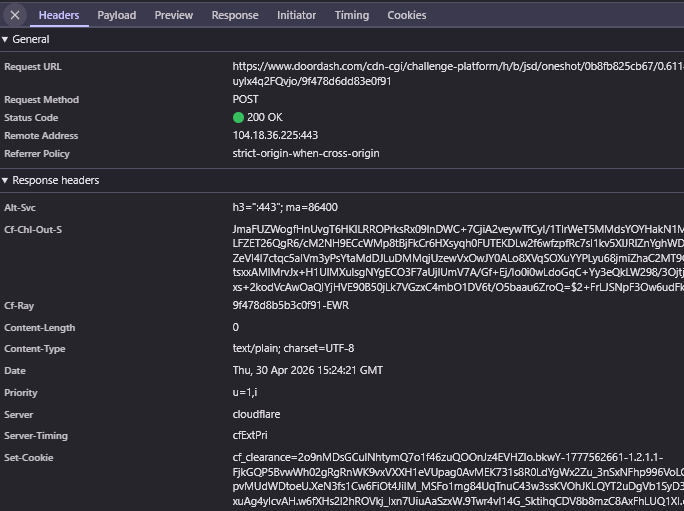684x511 pixels.
Task: Click the Content-Length header name
Action: click(x=39, y=328)
